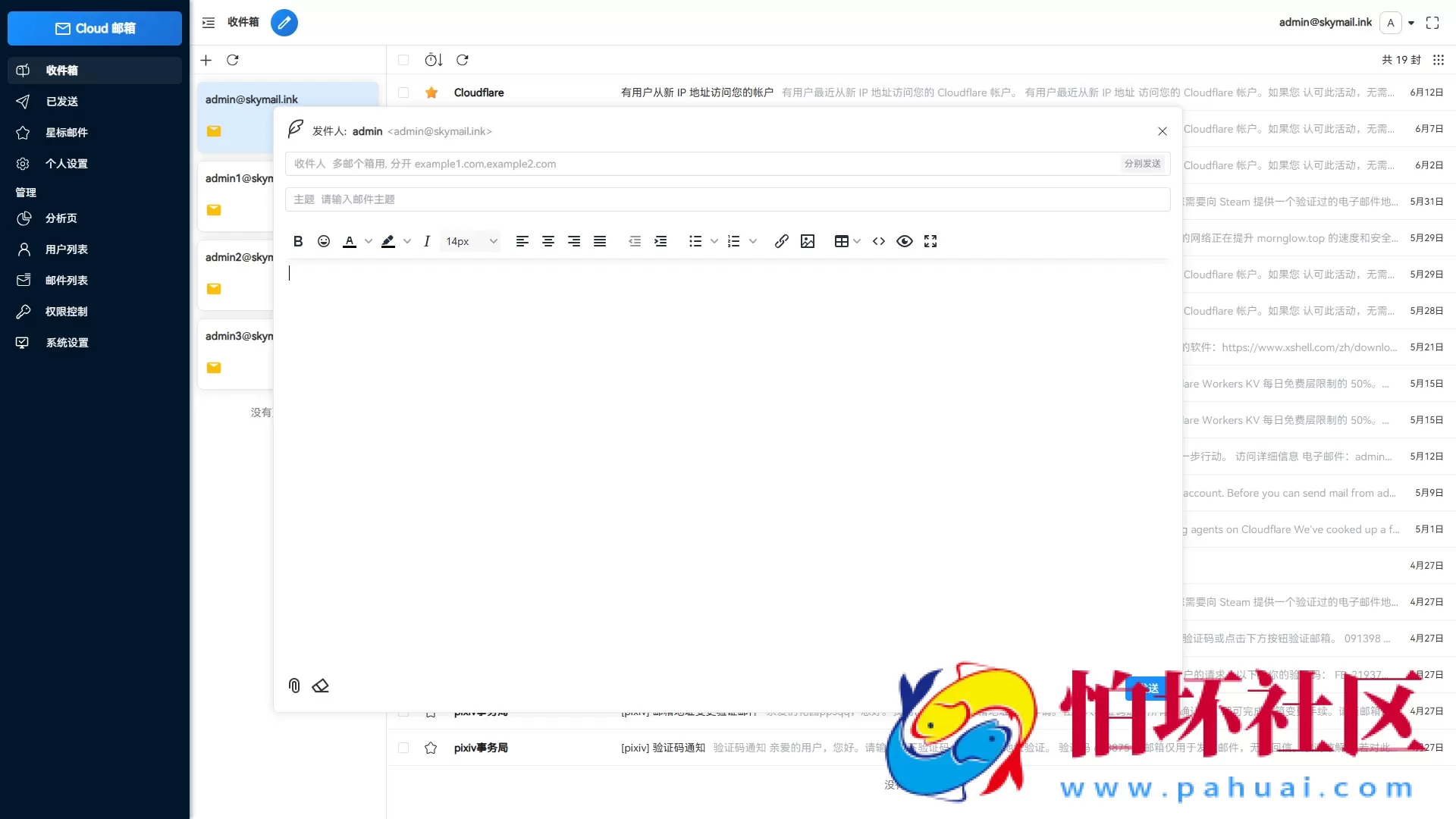Open the account dropdown next to admin@skymail.ink
1456x819 pixels.
[1412, 23]
